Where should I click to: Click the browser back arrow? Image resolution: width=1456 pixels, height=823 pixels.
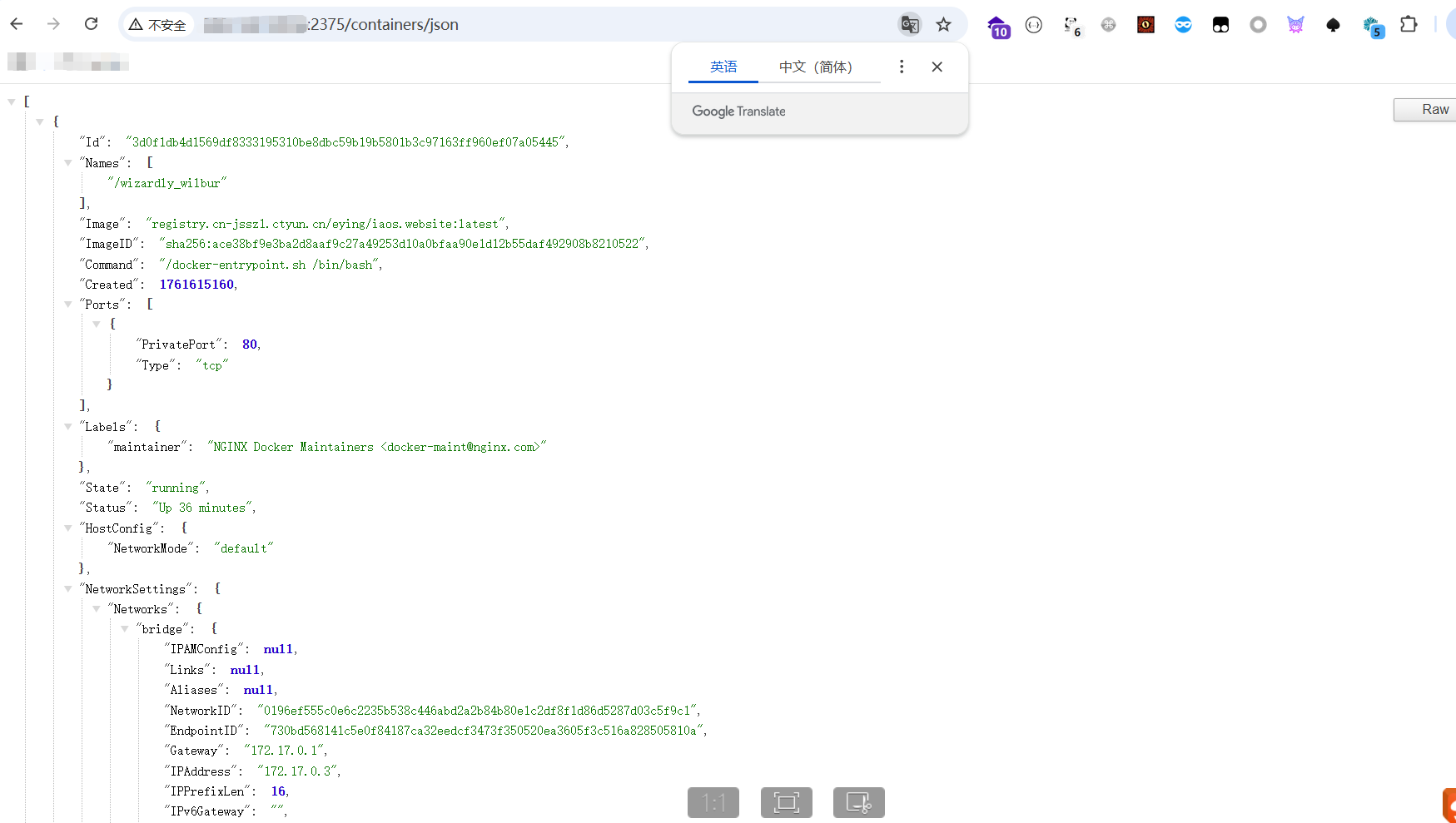(x=17, y=24)
